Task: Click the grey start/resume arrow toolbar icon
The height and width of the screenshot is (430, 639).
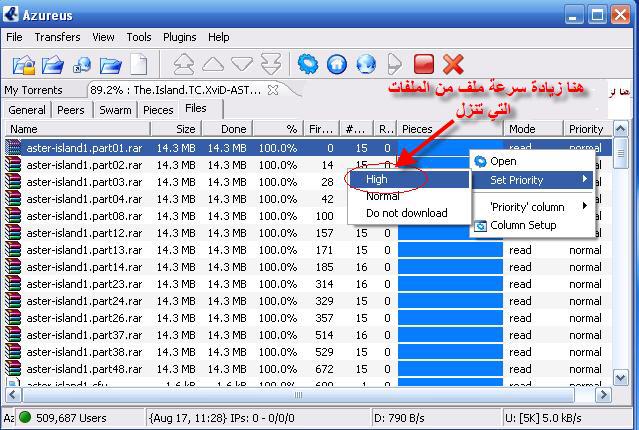Action: point(394,64)
